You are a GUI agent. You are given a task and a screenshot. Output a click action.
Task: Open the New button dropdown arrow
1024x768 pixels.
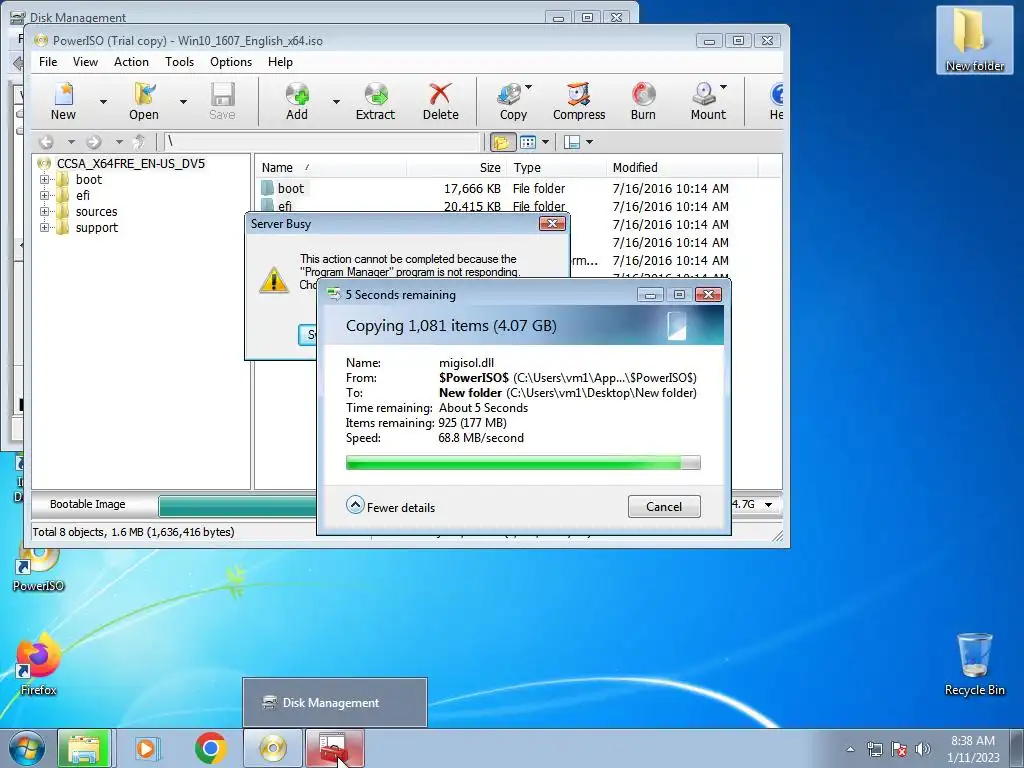103,102
